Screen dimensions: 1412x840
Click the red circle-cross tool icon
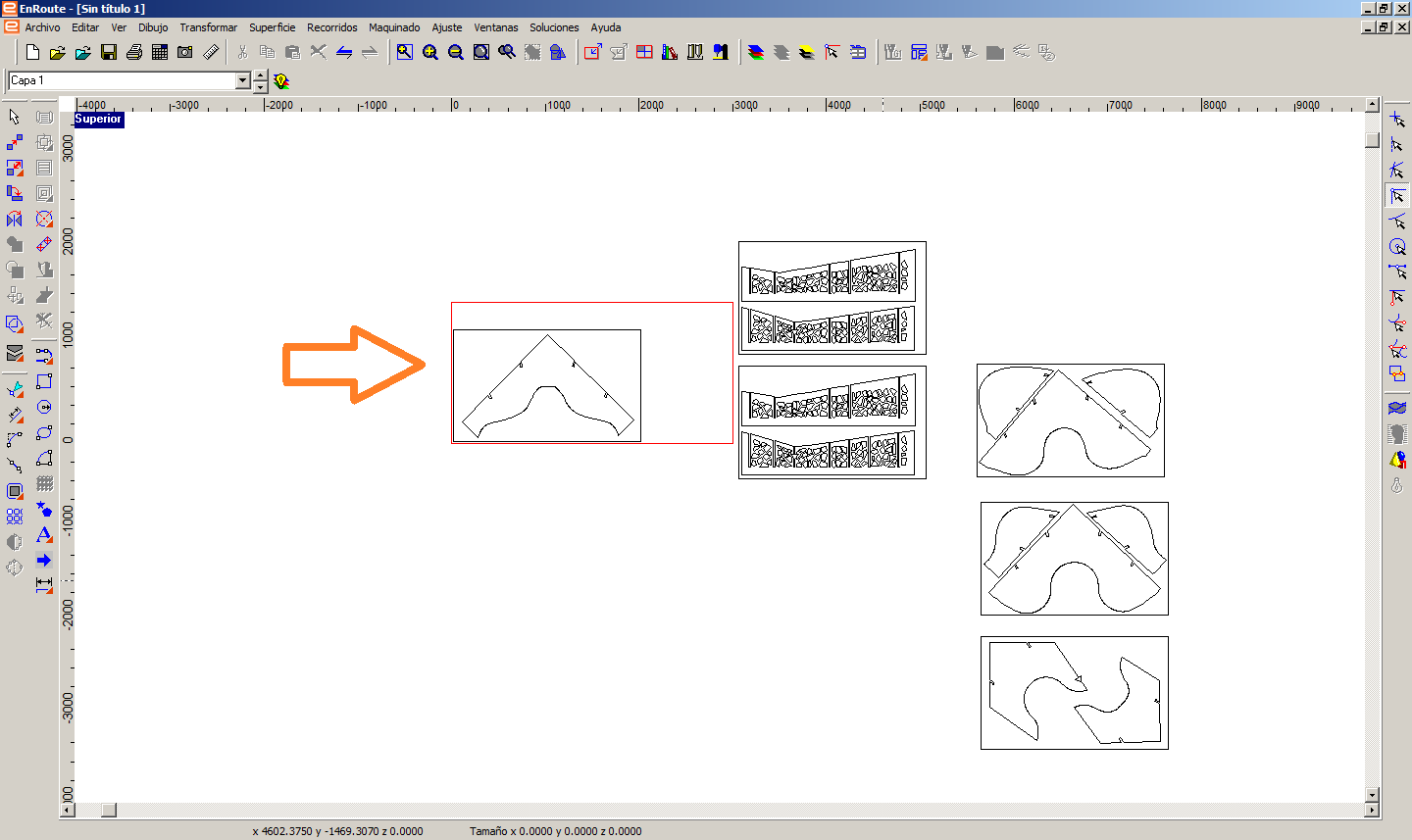point(44,219)
